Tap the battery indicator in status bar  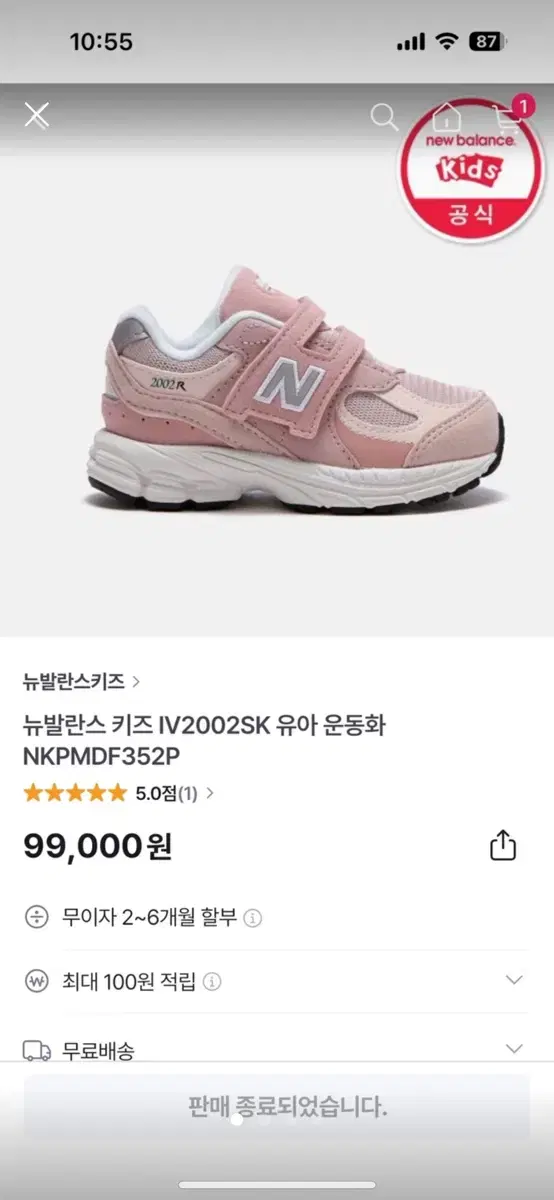tap(488, 42)
